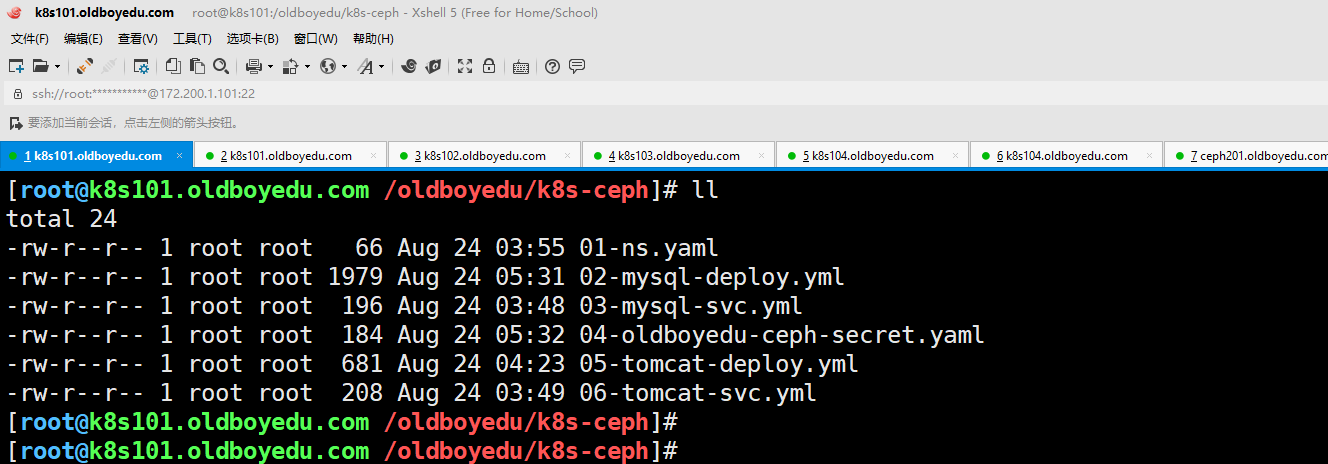1328x464 pixels.
Task: Expand the Print dropdown arrow
Action: [x=270, y=67]
